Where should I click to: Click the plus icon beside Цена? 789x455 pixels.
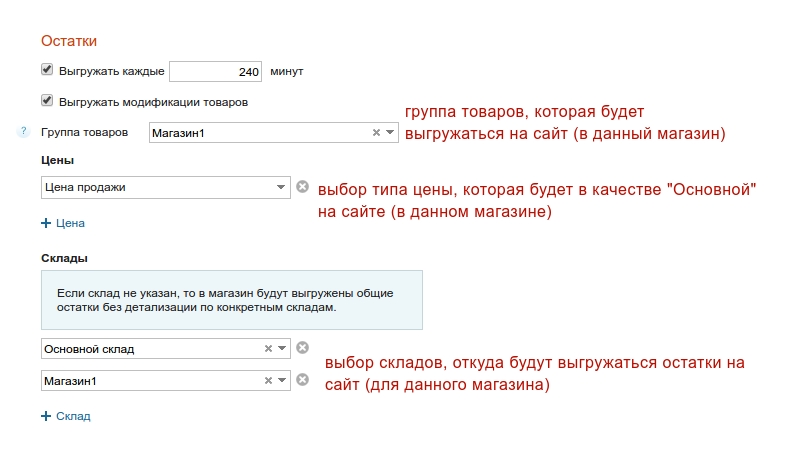point(46,223)
